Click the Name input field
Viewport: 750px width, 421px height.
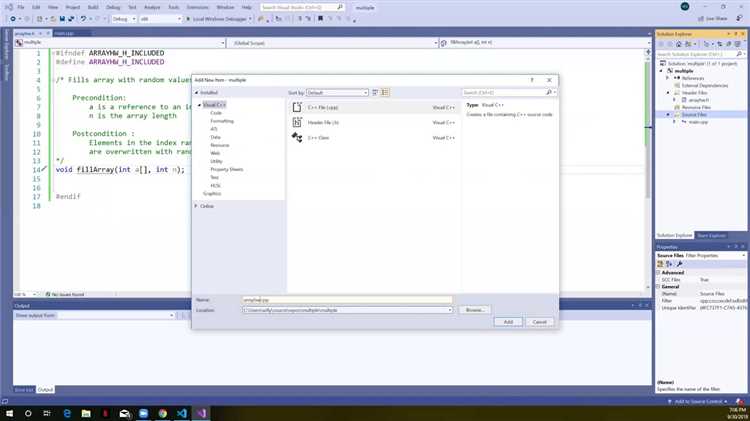point(347,300)
